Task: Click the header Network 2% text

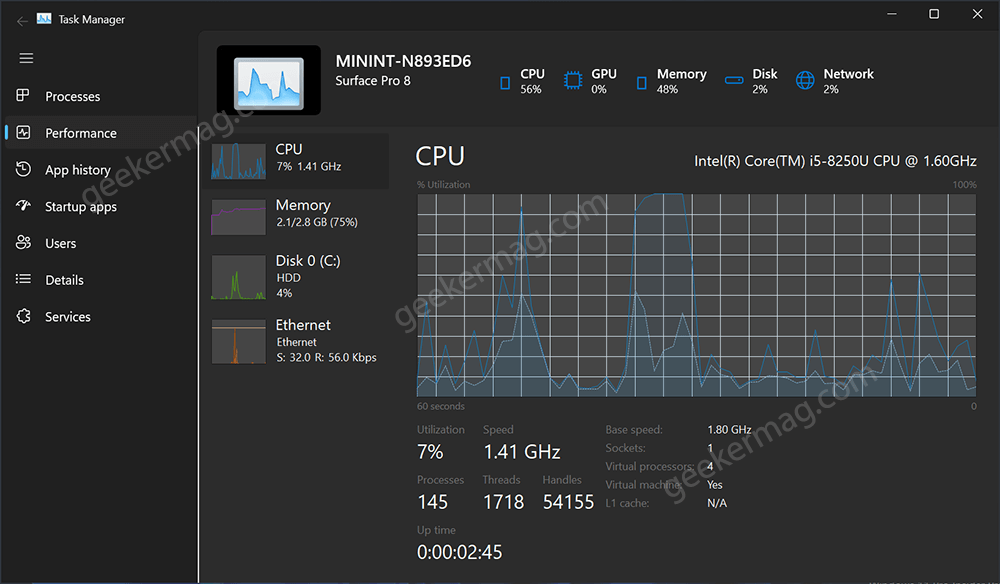Action: click(x=848, y=81)
